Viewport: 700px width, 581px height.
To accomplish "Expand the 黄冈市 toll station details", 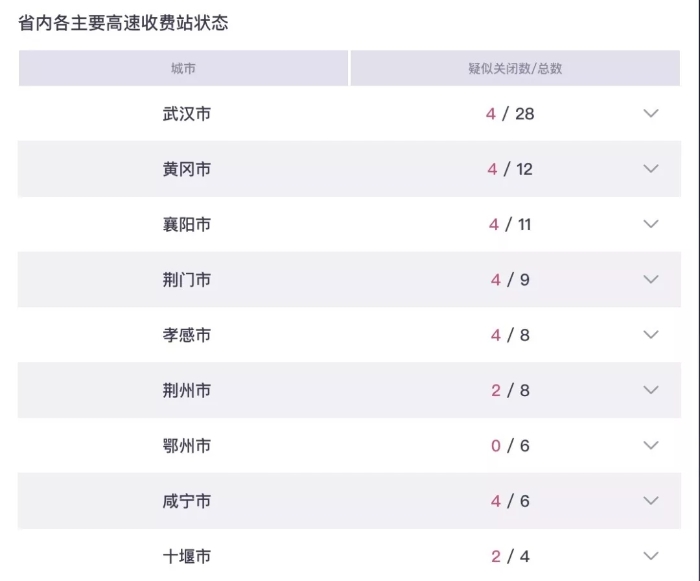I will (x=651, y=169).
